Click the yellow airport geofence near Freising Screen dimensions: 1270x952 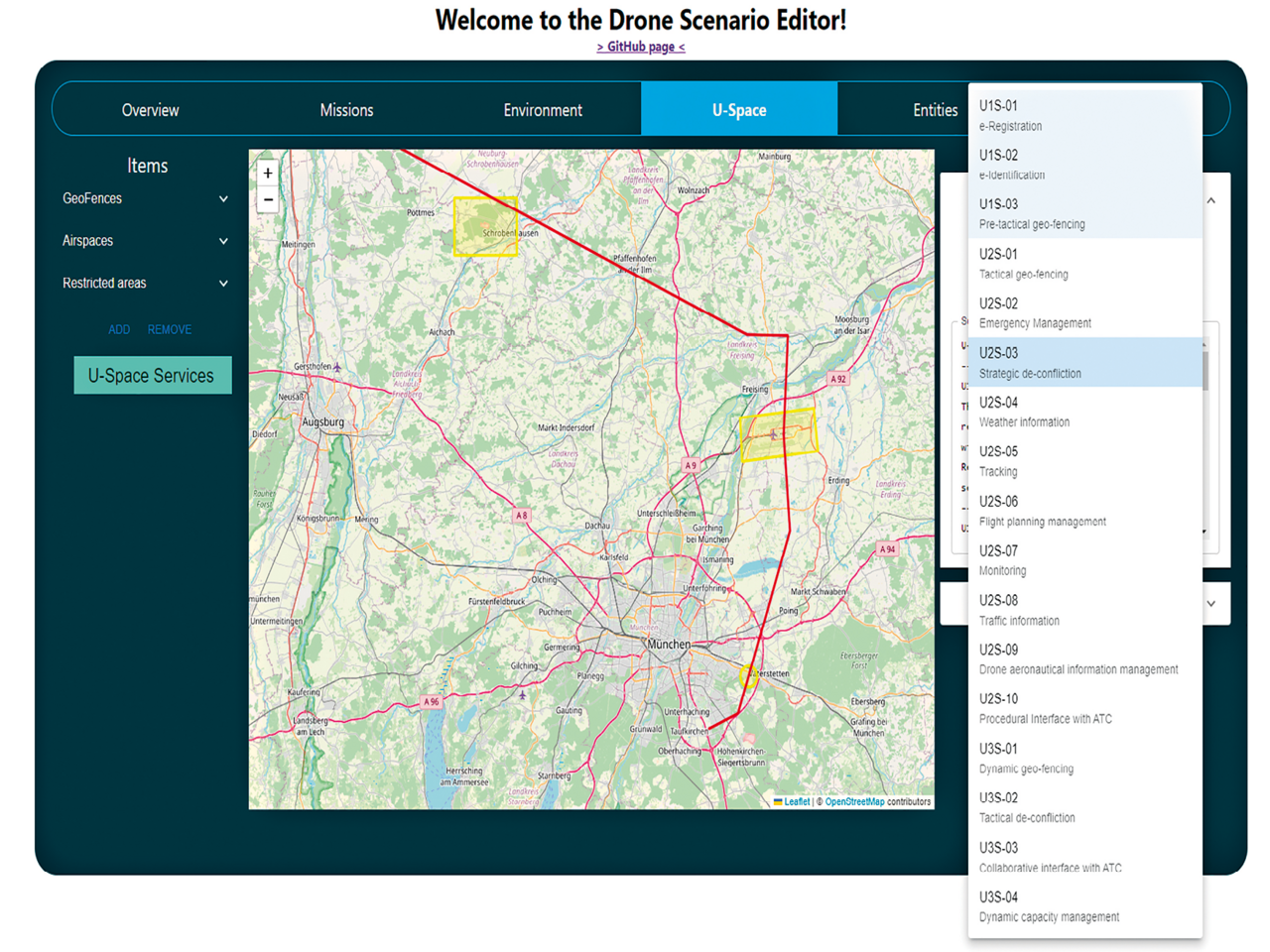778,435
